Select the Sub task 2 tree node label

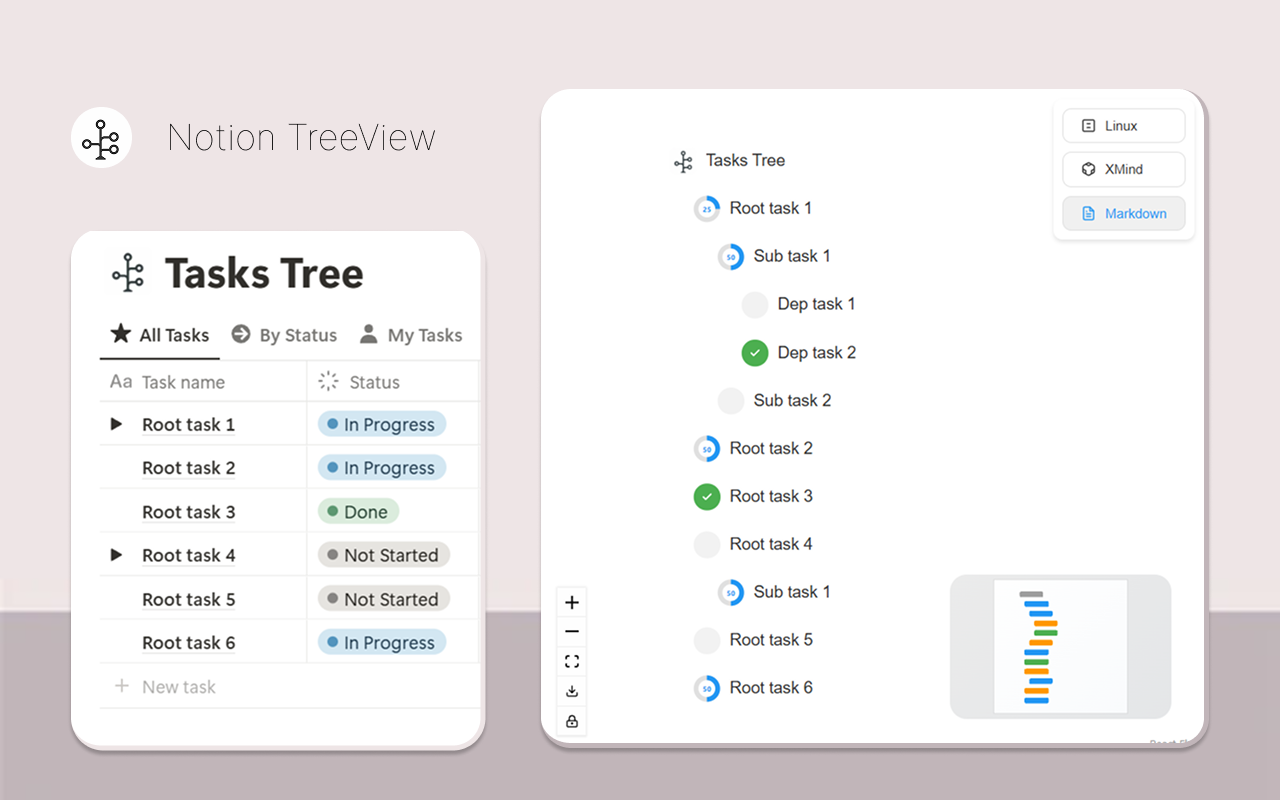point(792,400)
